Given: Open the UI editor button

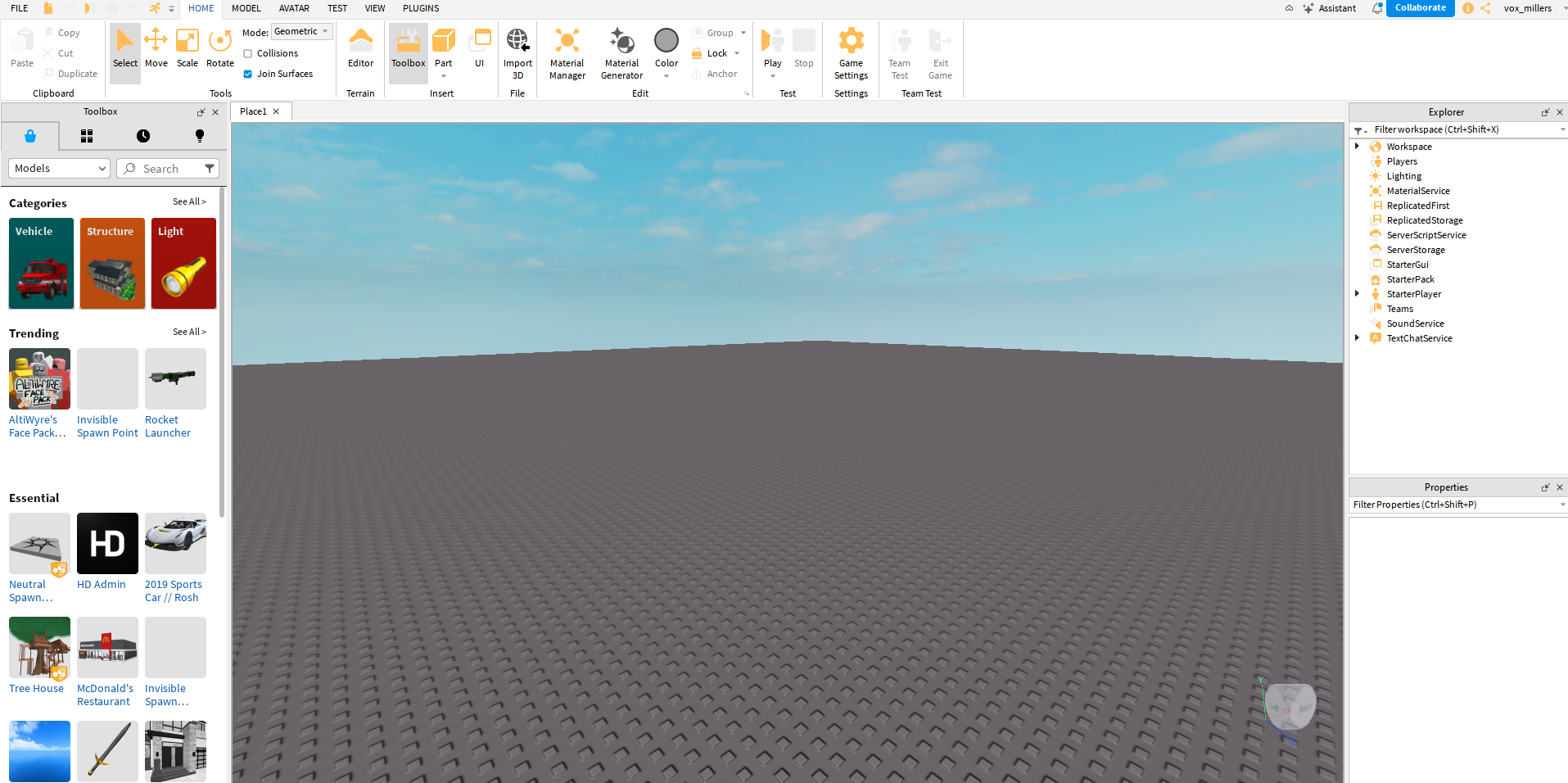Looking at the screenshot, I should click(479, 49).
